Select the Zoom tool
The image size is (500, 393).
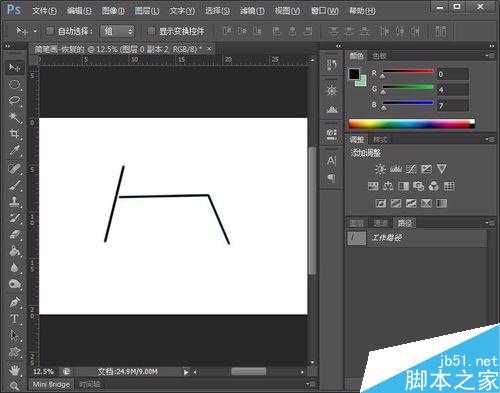(14, 386)
